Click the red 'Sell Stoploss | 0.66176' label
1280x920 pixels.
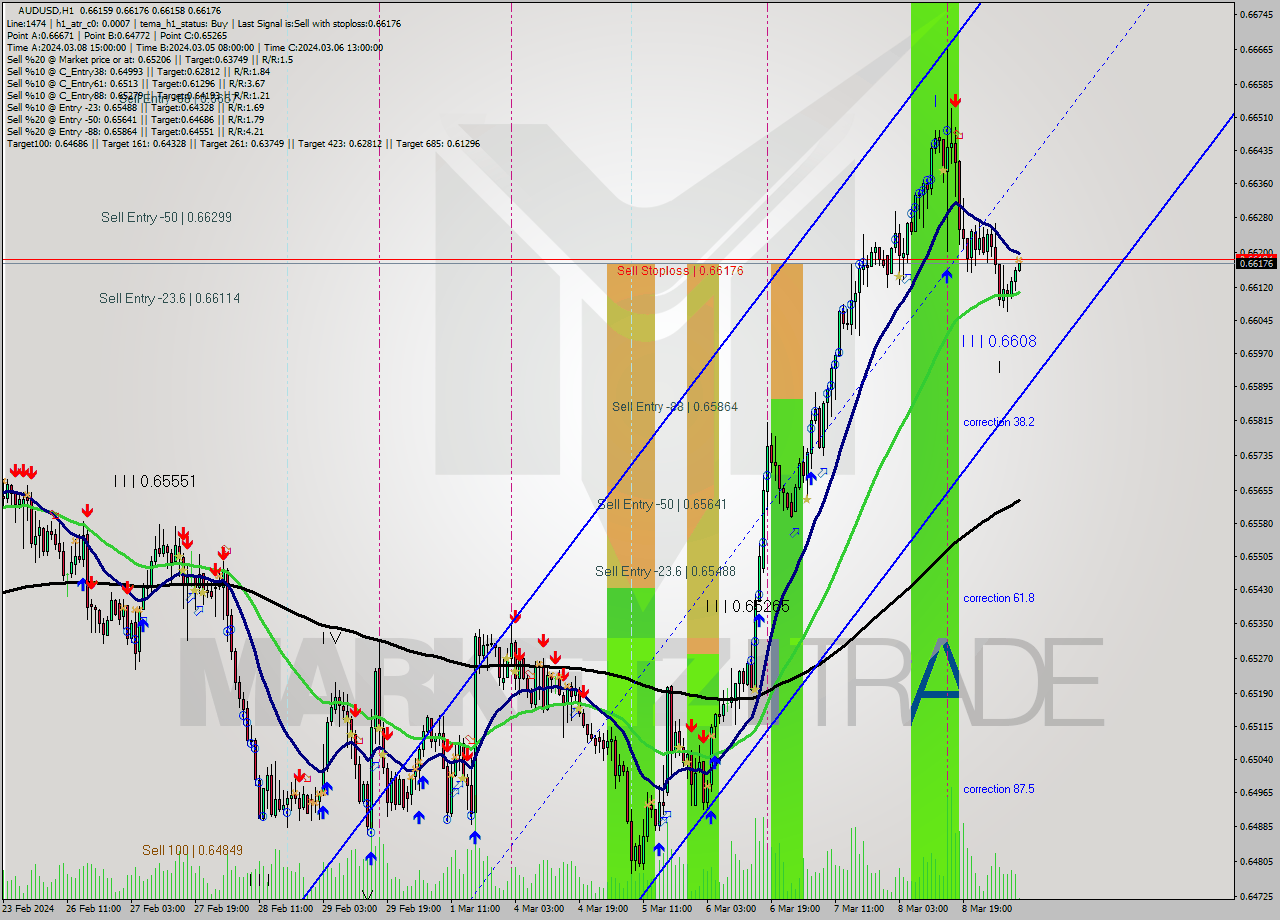[680, 270]
